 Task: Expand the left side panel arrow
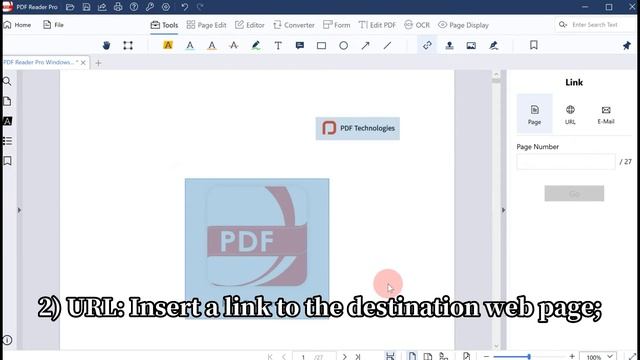19,210
